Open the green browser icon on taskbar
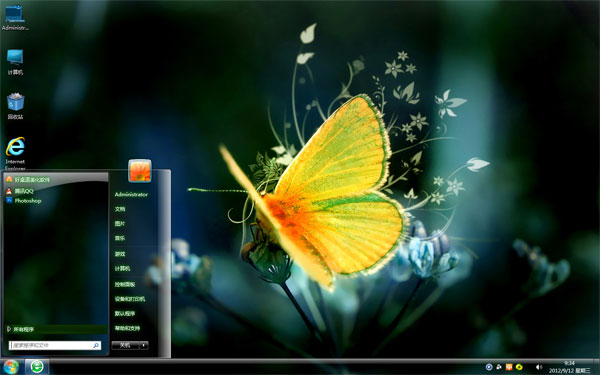 37,367
